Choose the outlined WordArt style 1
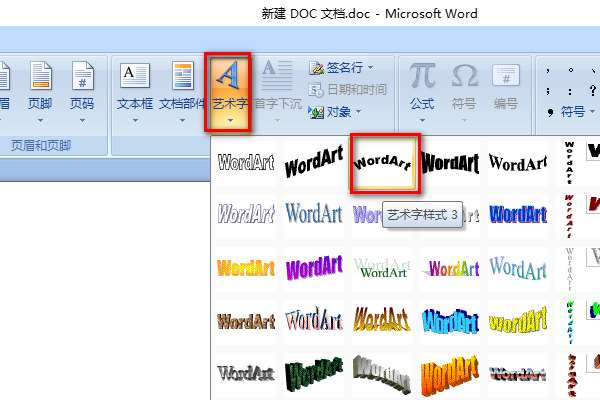The height and width of the screenshot is (400, 600). 246,163
